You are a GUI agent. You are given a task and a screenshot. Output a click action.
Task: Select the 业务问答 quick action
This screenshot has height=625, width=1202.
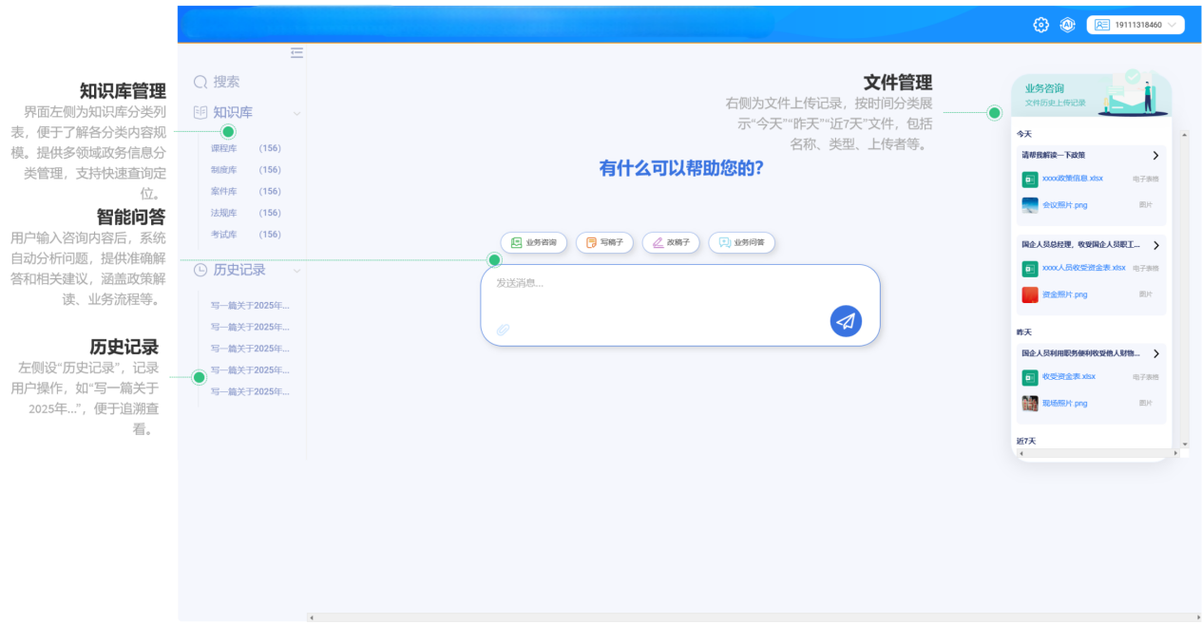[x=742, y=243]
